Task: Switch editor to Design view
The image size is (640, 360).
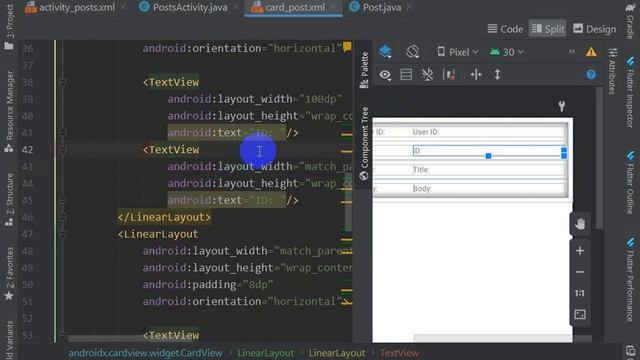Action: [x=595, y=29]
